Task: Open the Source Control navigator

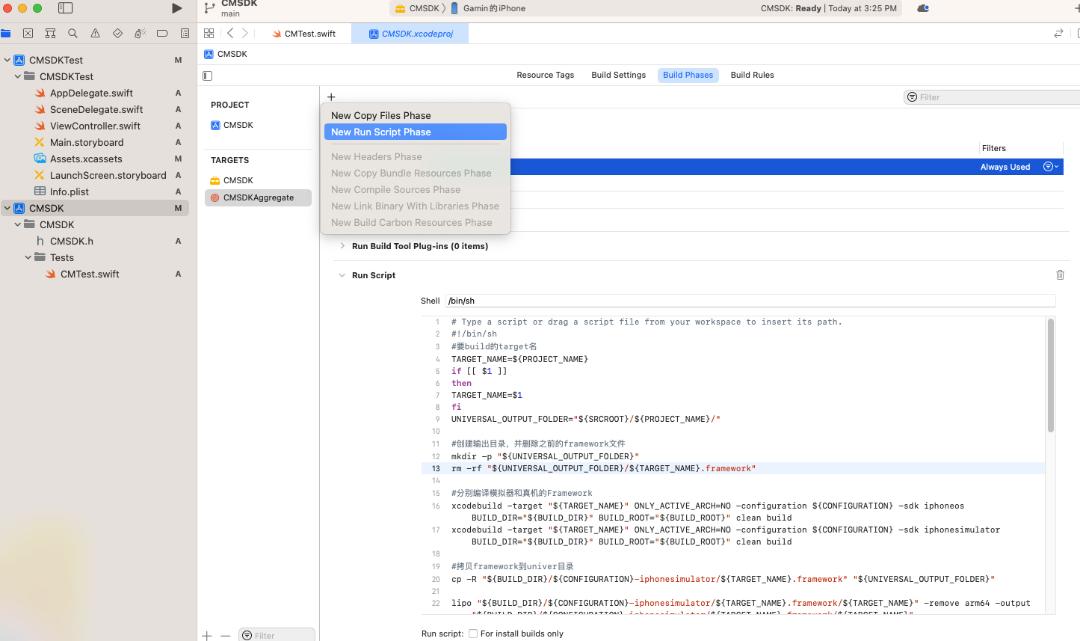Action: [28, 33]
